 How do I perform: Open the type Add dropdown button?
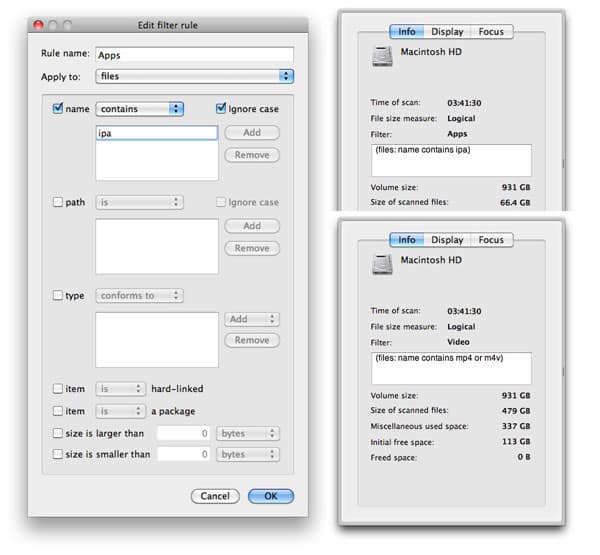click(252, 319)
